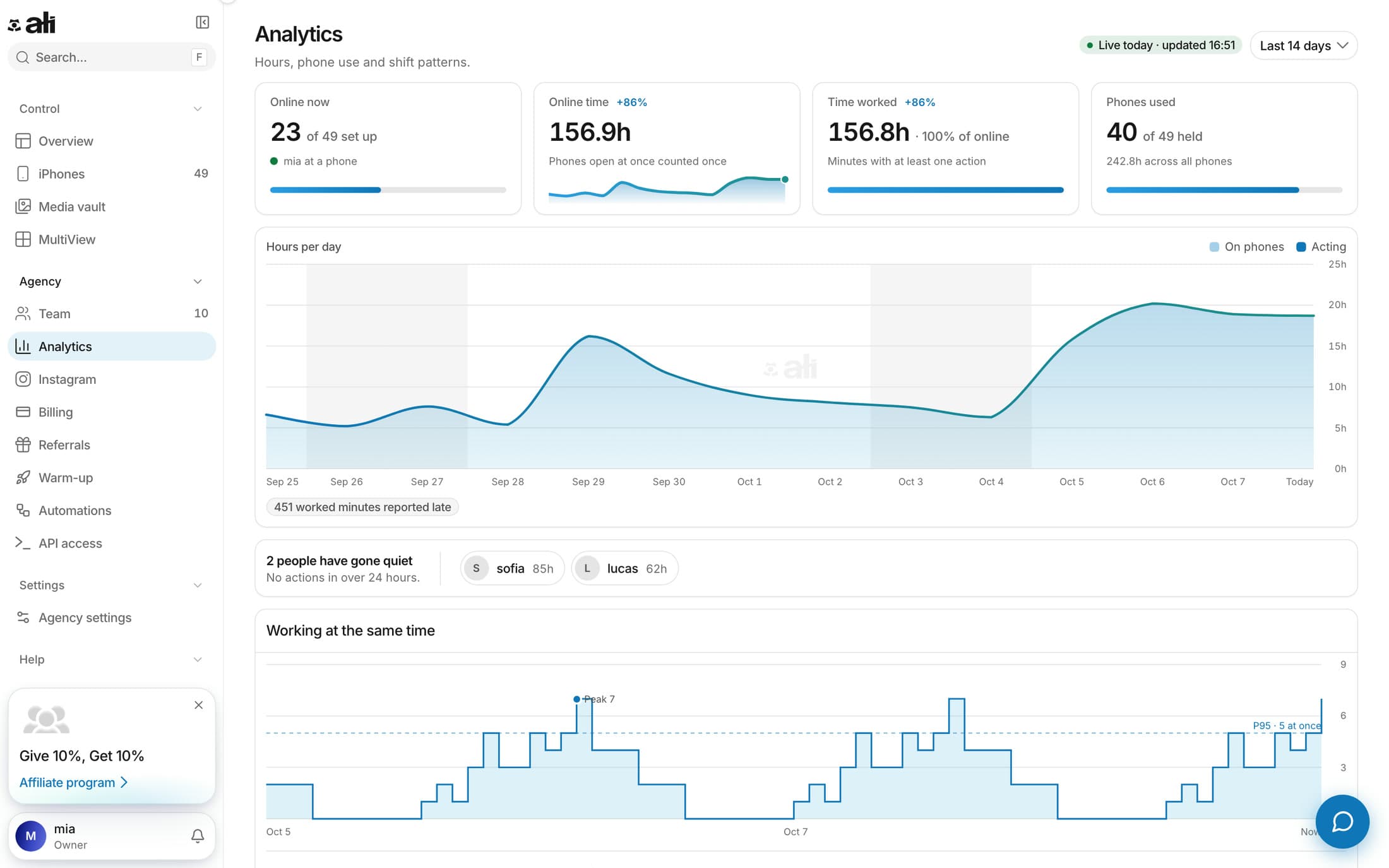Open the Overview page icon

click(x=23, y=141)
